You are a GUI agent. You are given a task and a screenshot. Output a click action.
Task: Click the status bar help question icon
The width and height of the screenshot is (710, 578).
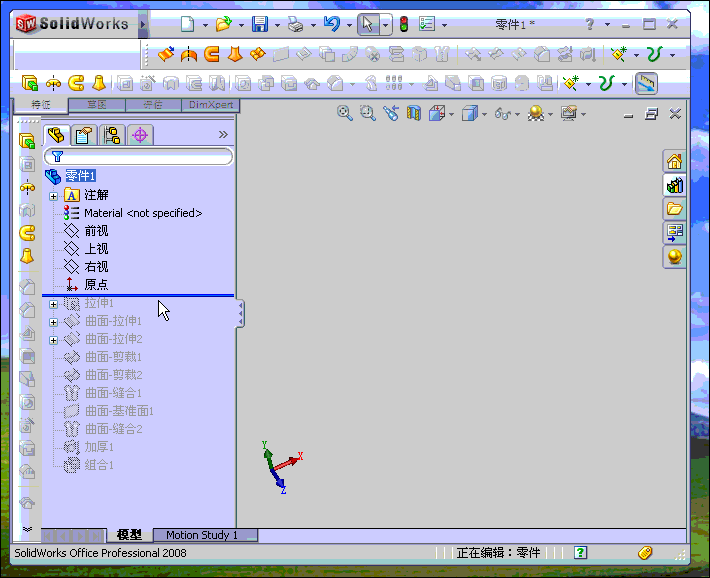(580, 553)
